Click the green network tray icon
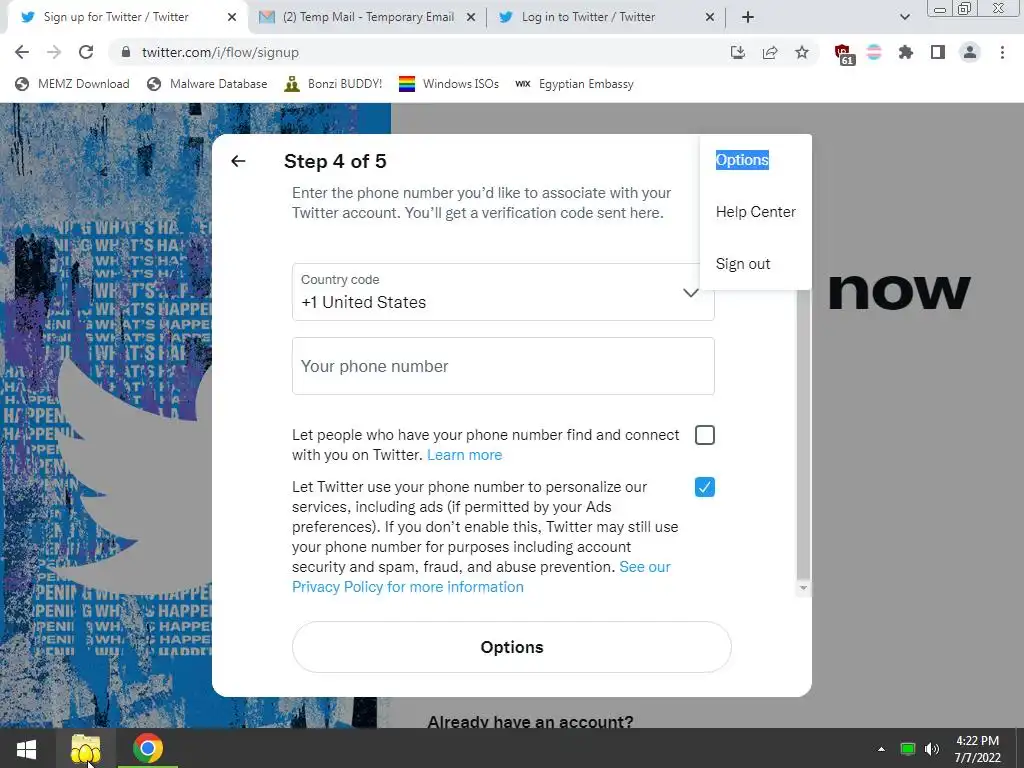 click(x=908, y=749)
